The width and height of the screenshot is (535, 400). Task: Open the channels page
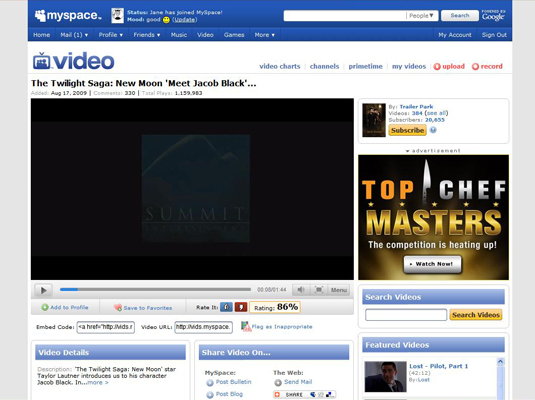324,66
